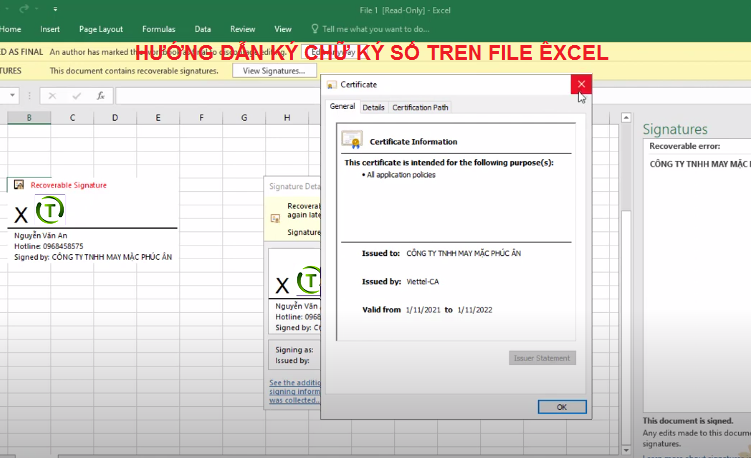The image size is (751, 458).
Task: Click the 'Issued by:' label in Signature Details
Action: 292,361
